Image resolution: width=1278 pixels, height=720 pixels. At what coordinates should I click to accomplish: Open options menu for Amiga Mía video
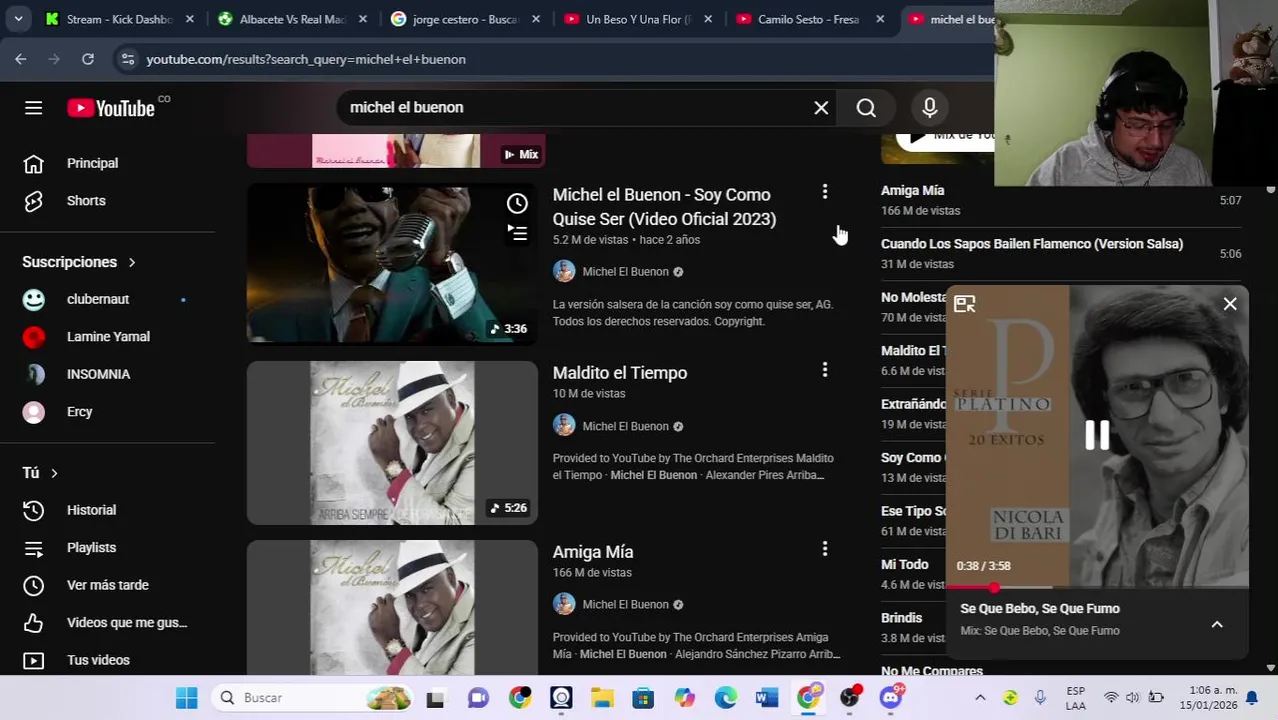(x=825, y=549)
